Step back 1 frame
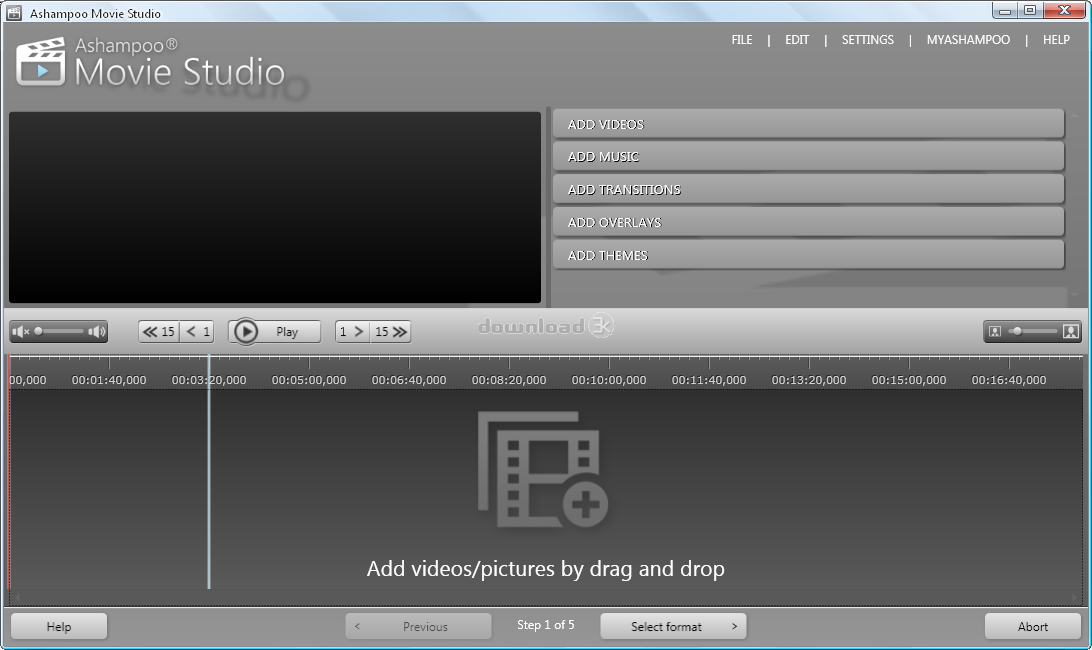This screenshot has width=1092, height=650. coord(197,332)
